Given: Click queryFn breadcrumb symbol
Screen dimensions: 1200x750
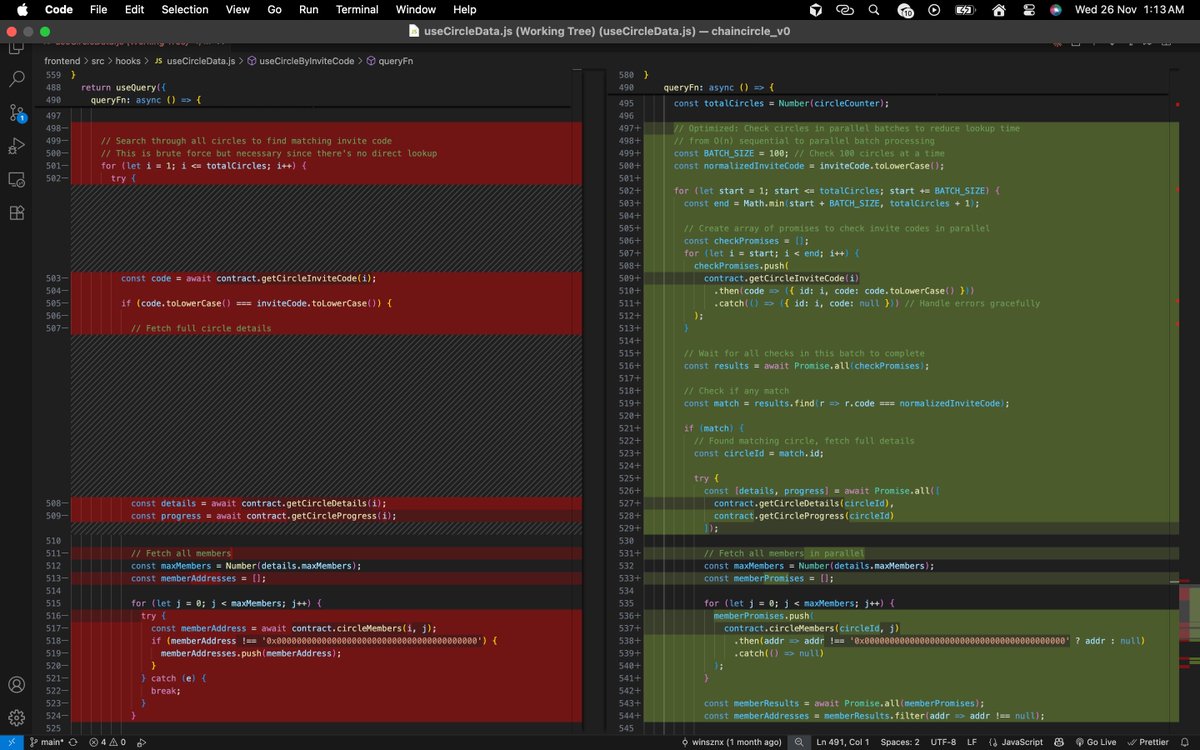Looking at the screenshot, I should pos(388,61).
